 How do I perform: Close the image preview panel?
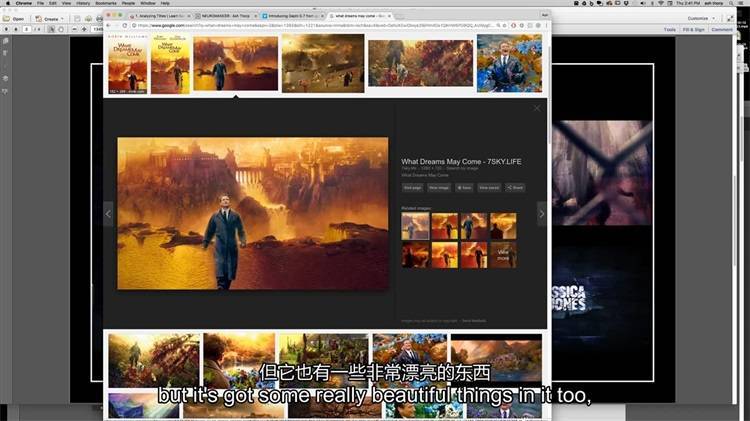(537, 108)
